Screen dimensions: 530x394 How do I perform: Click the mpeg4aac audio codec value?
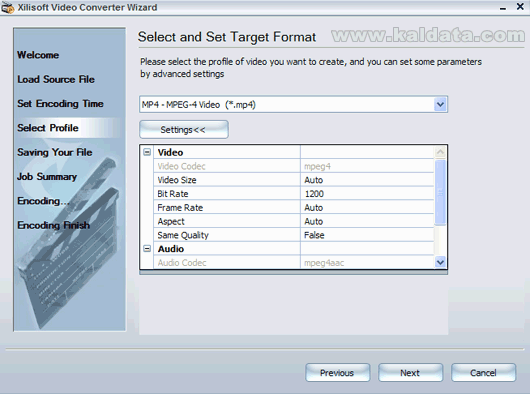point(324,263)
